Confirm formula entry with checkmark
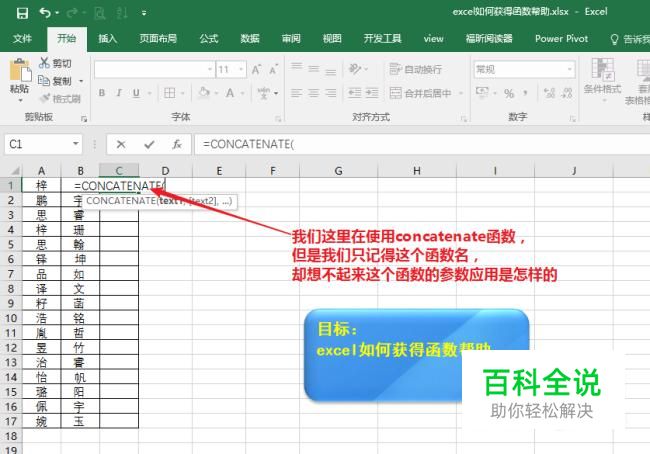Image resolution: width=650 pixels, height=454 pixels. [x=149, y=144]
